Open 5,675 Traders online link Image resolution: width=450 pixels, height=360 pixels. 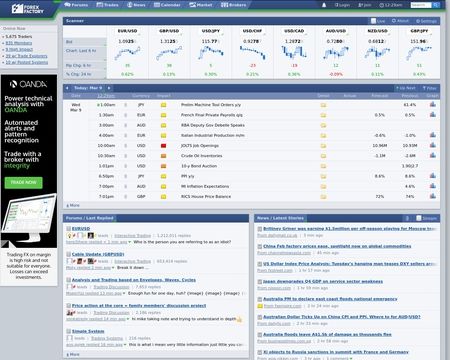click(19, 37)
